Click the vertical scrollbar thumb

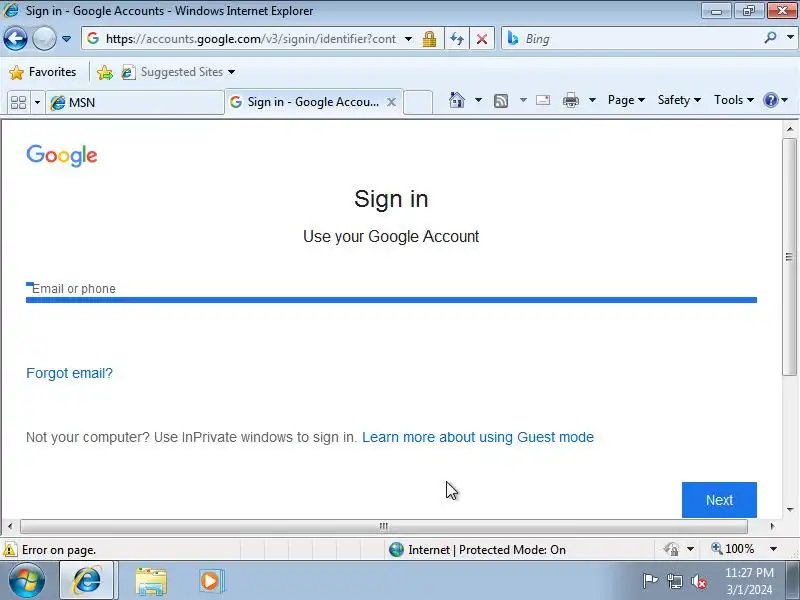[790, 257]
